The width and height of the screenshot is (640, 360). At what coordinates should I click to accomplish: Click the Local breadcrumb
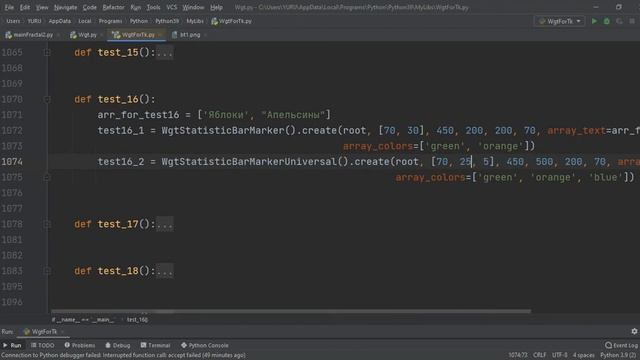pos(84,21)
